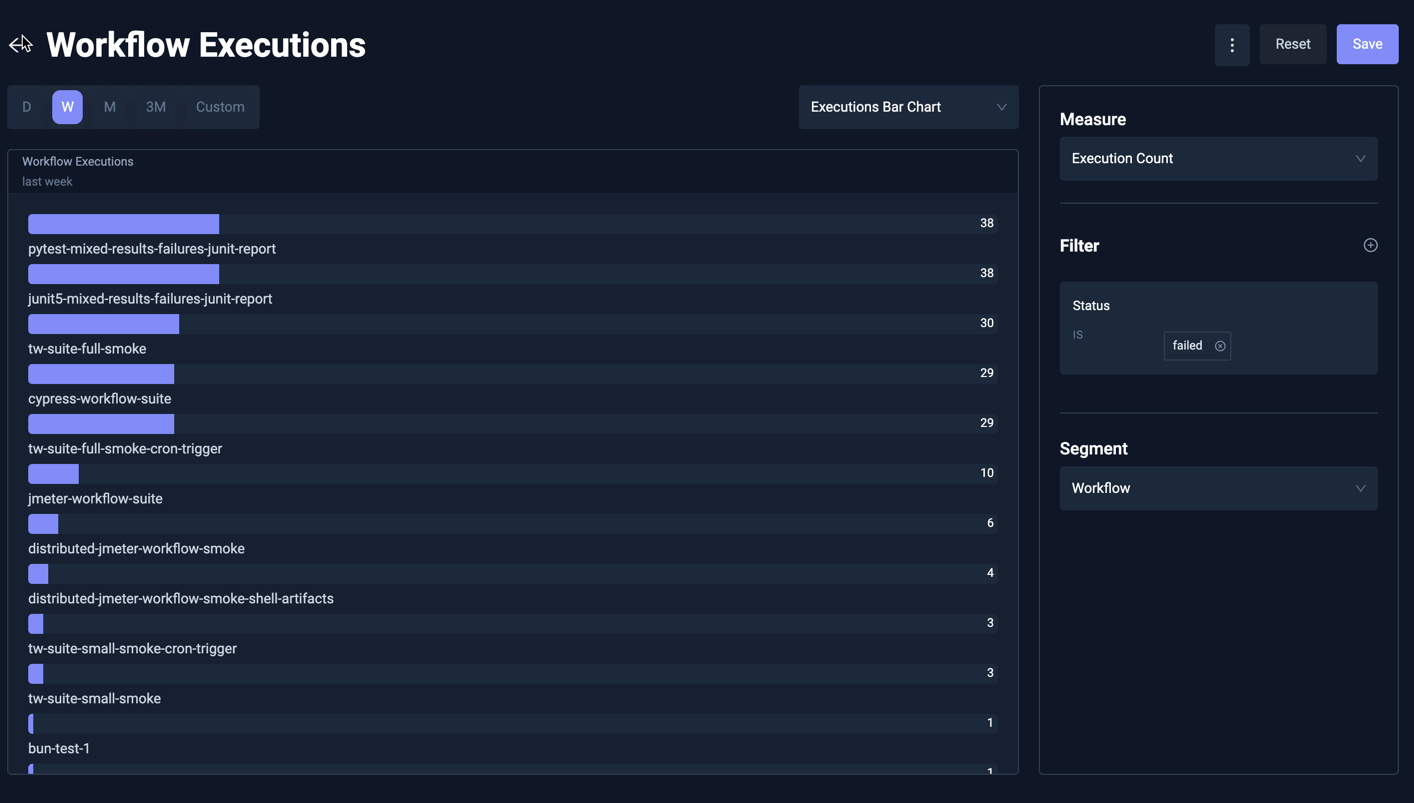Image resolution: width=1414 pixels, height=803 pixels.
Task: Click the cypress-workflow-suite bar
Action: (x=100, y=373)
